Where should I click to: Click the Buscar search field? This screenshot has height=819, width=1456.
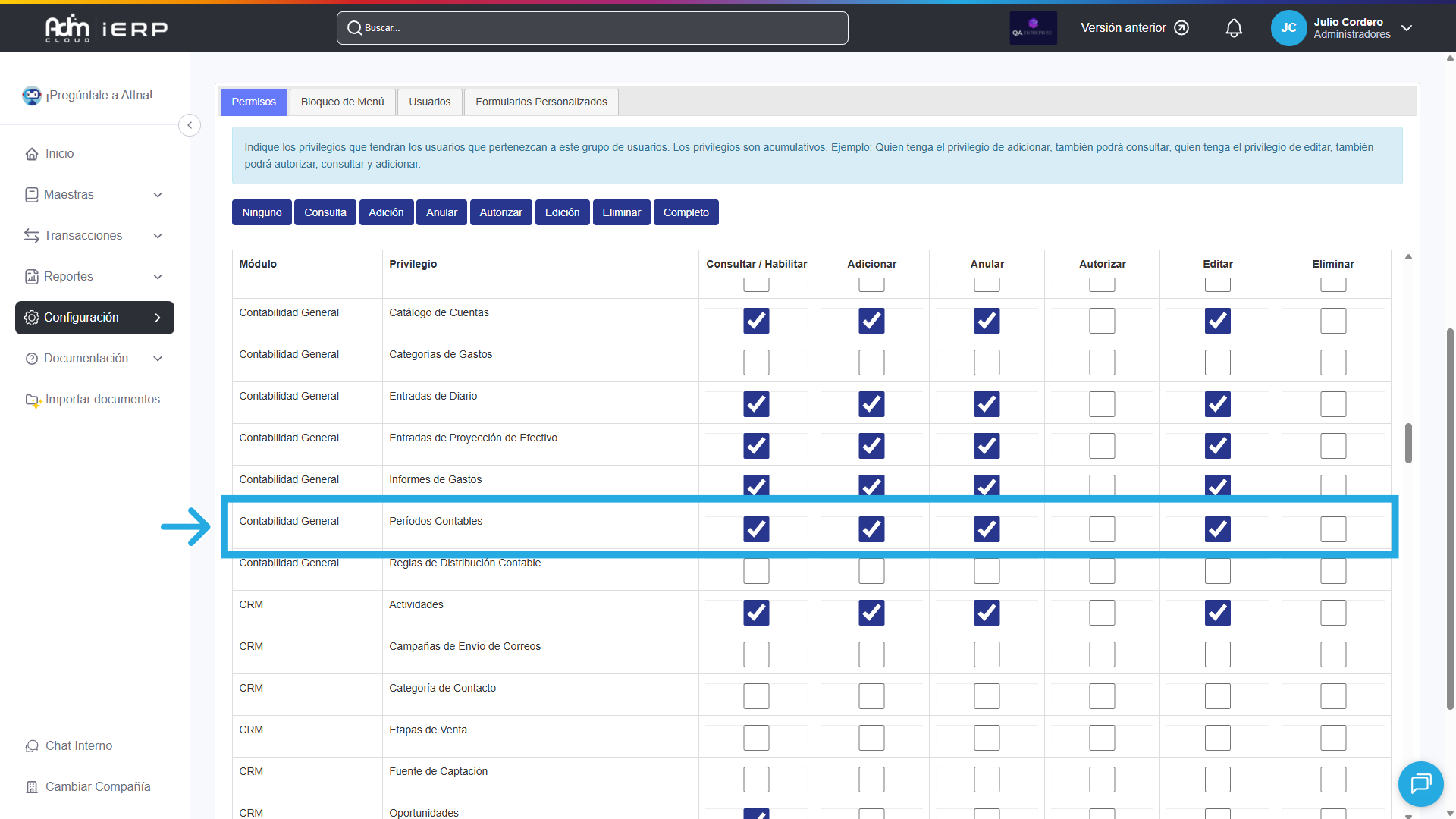click(591, 28)
